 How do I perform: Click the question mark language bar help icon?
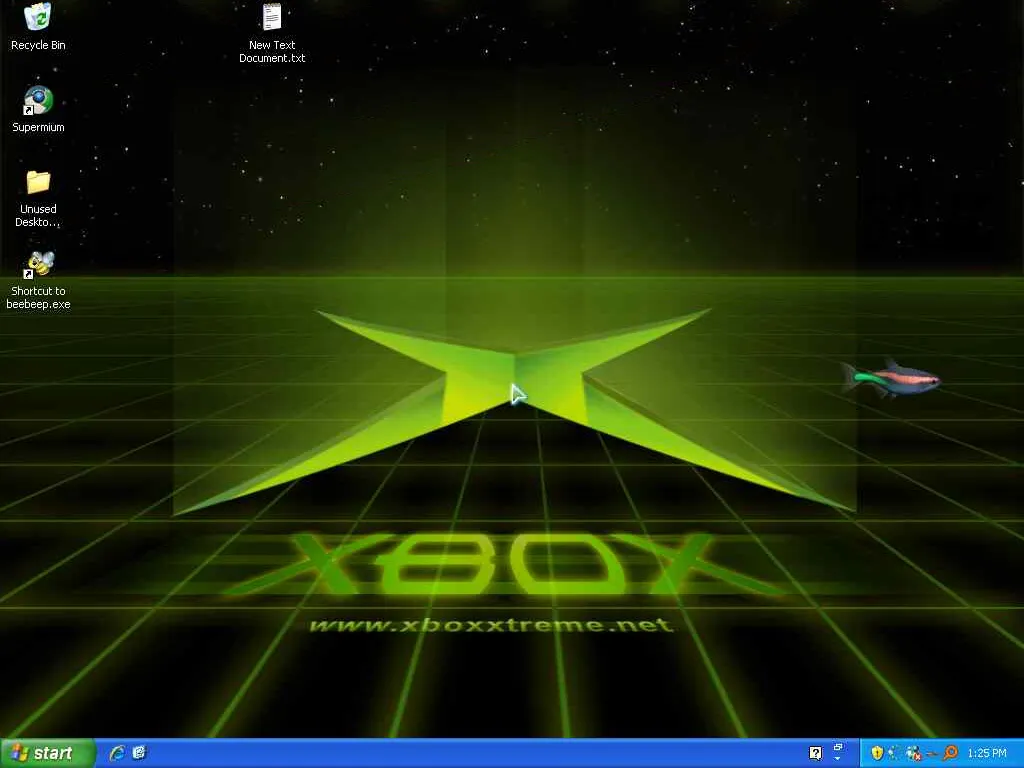[816, 753]
